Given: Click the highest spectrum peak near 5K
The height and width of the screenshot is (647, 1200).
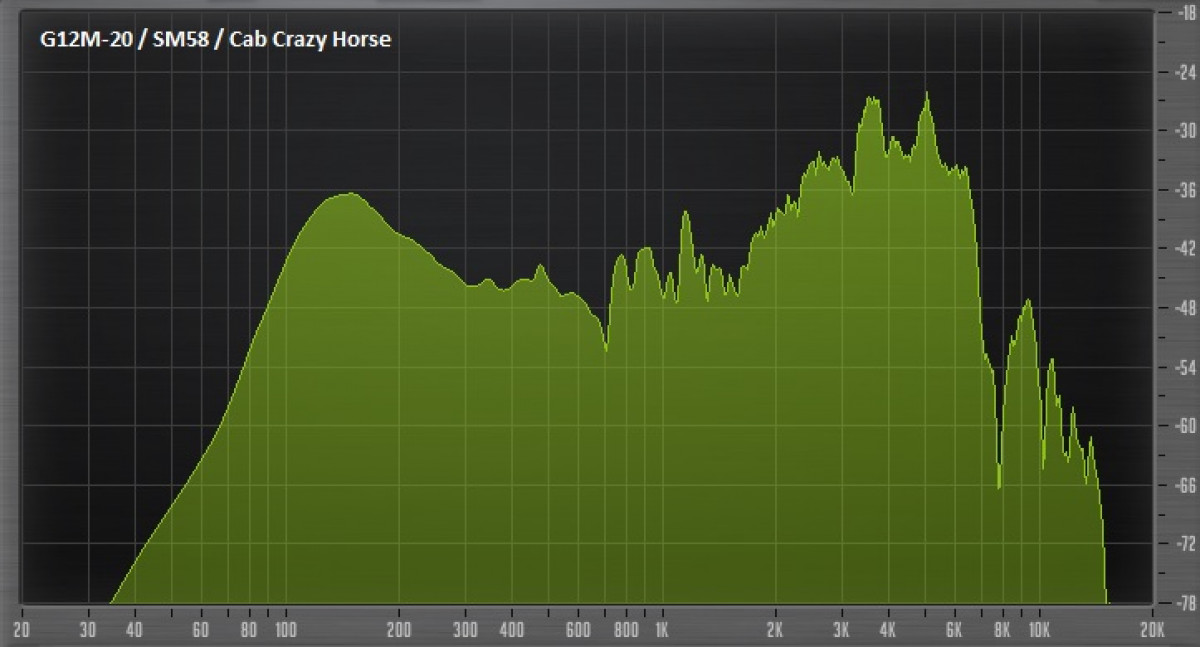Looking at the screenshot, I should (x=927, y=94).
